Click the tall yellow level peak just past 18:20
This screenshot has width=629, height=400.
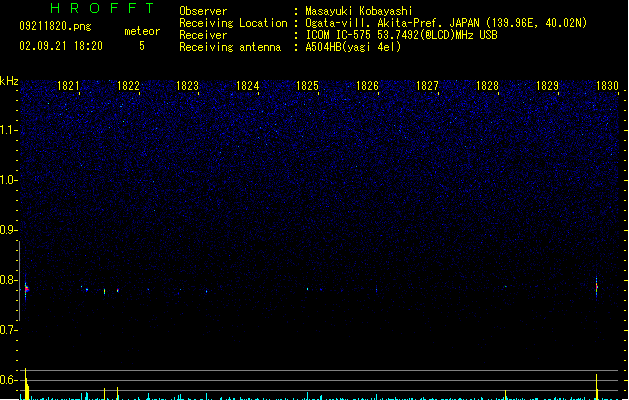click(x=26, y=384)
